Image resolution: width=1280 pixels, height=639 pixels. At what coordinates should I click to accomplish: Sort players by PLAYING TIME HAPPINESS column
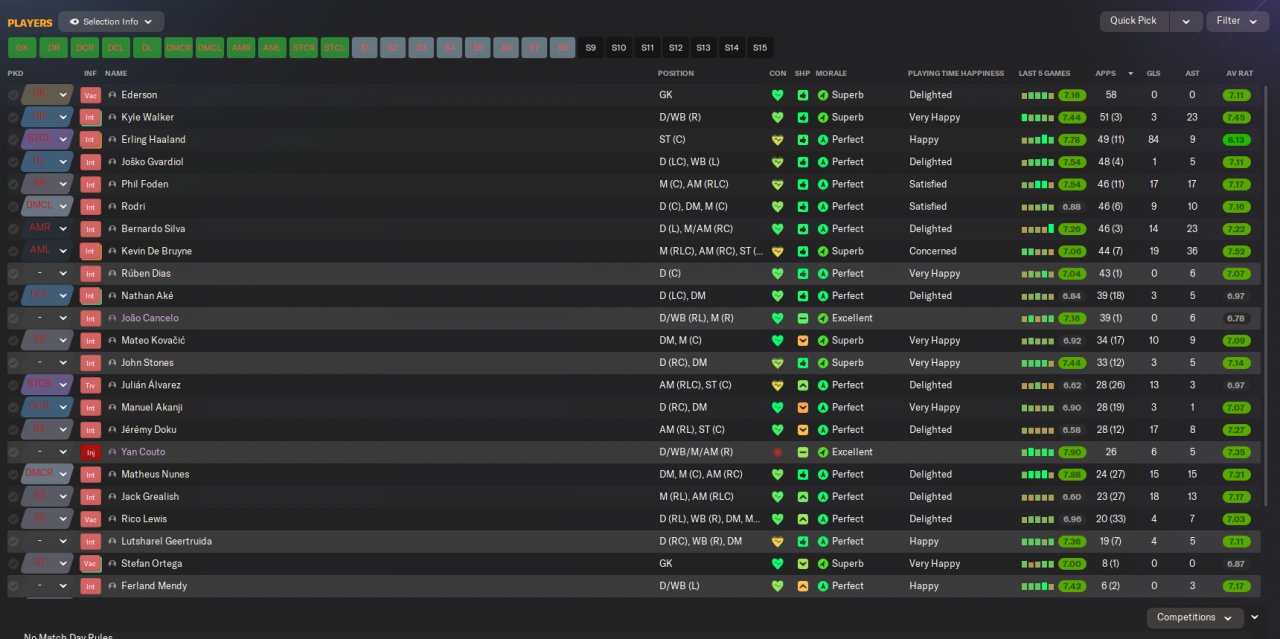955,73
